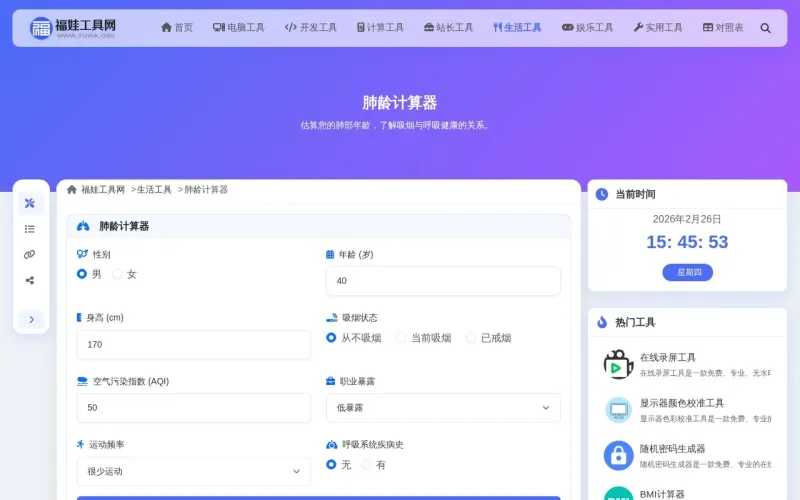Open 实用工具 navigation menu
800x500 pixels.
point(658,28)
